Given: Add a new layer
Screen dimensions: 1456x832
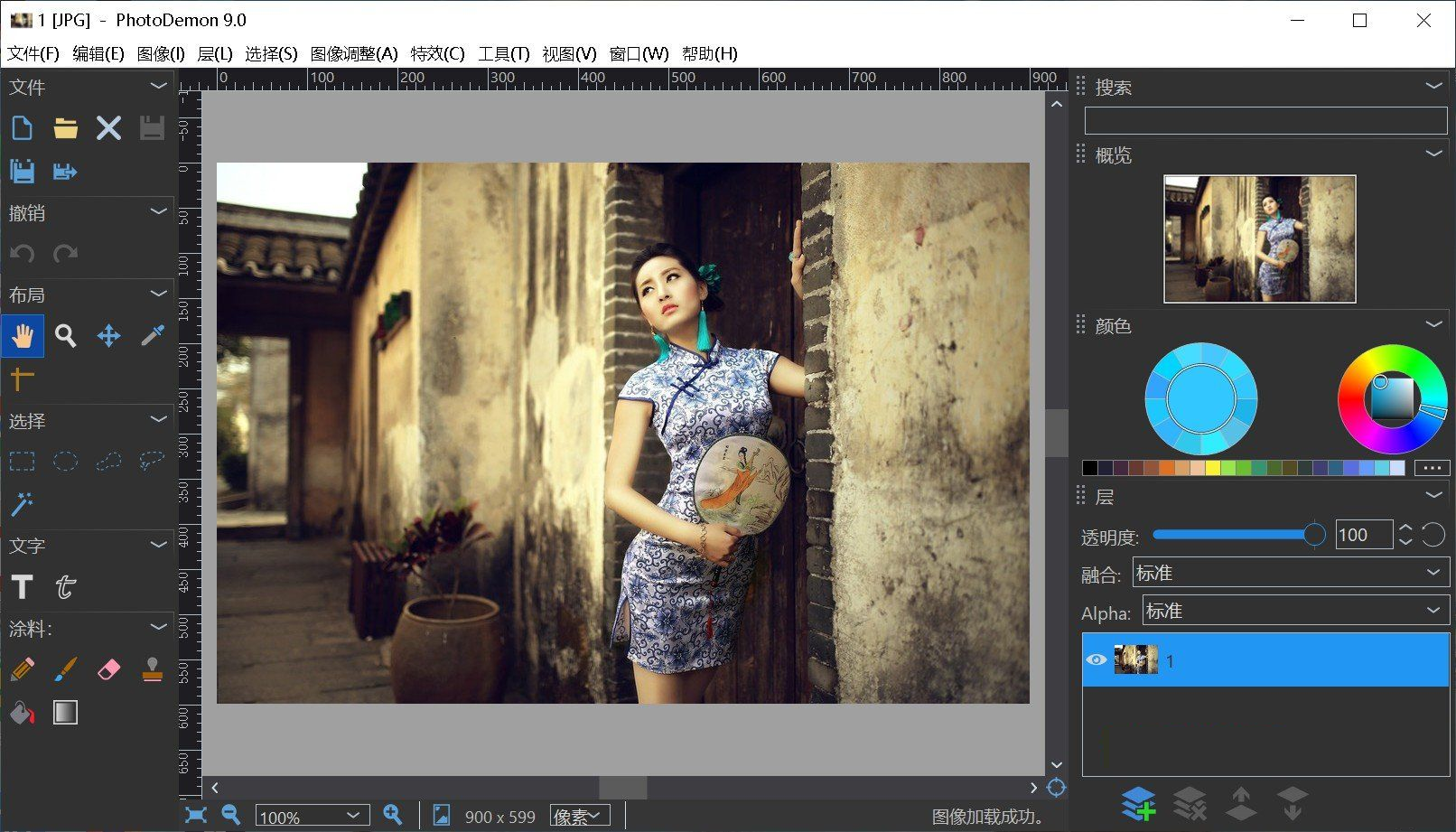Looking at the screenshot, I should point(1138,802).
